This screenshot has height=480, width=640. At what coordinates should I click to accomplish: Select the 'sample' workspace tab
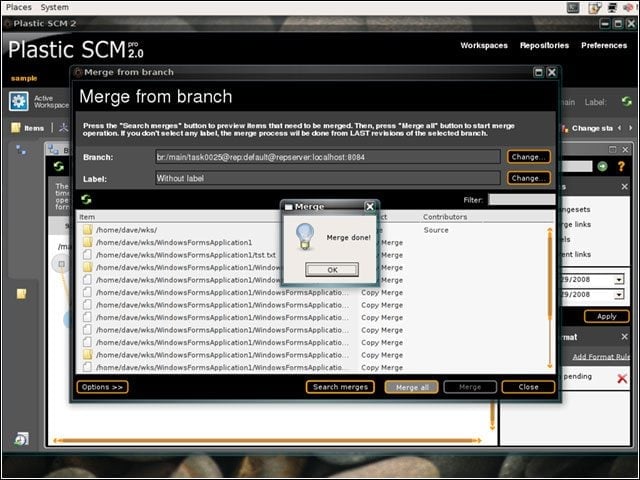(x=24, y=78)
